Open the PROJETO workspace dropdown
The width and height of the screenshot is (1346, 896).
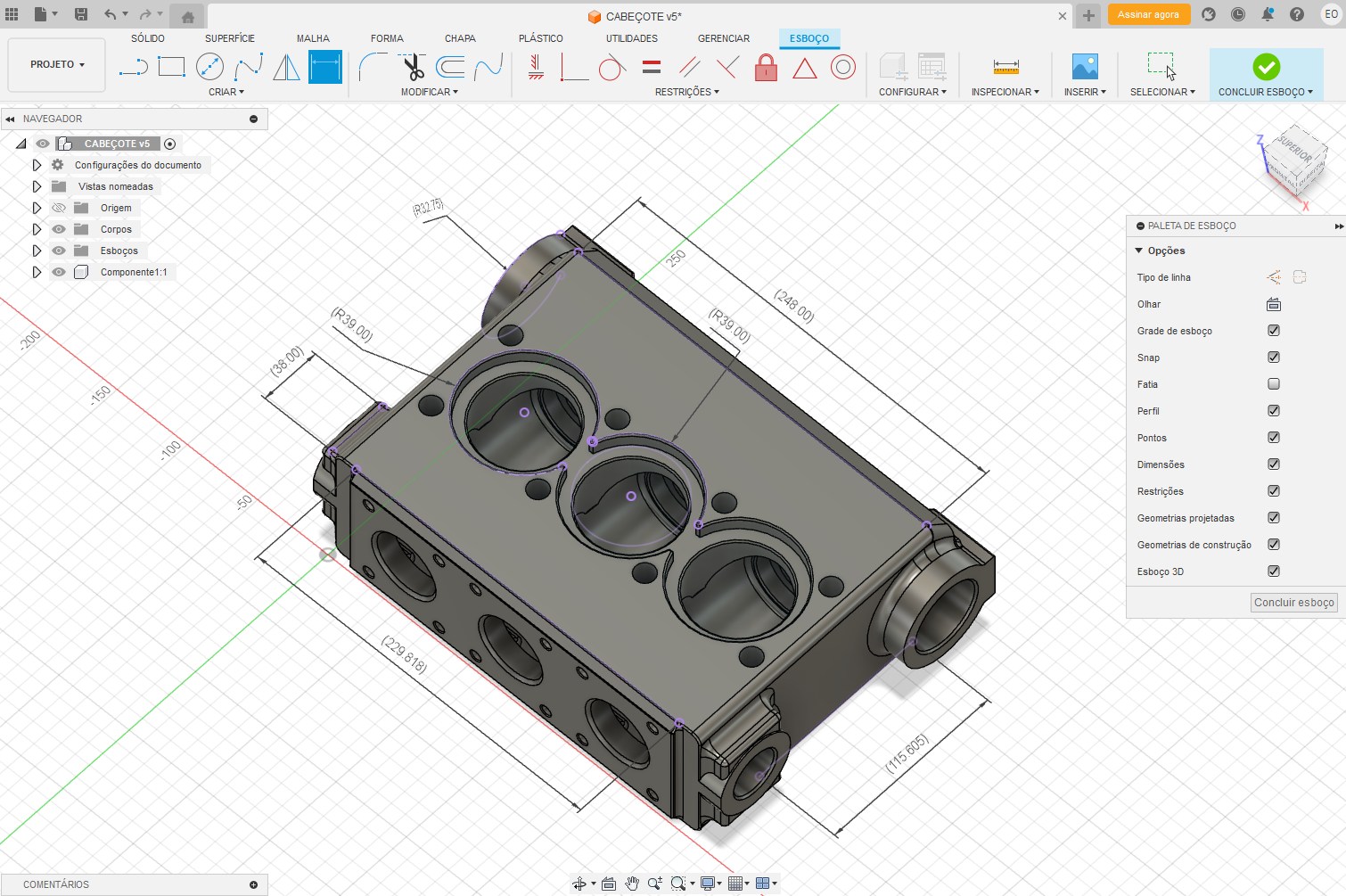(57, 65)
